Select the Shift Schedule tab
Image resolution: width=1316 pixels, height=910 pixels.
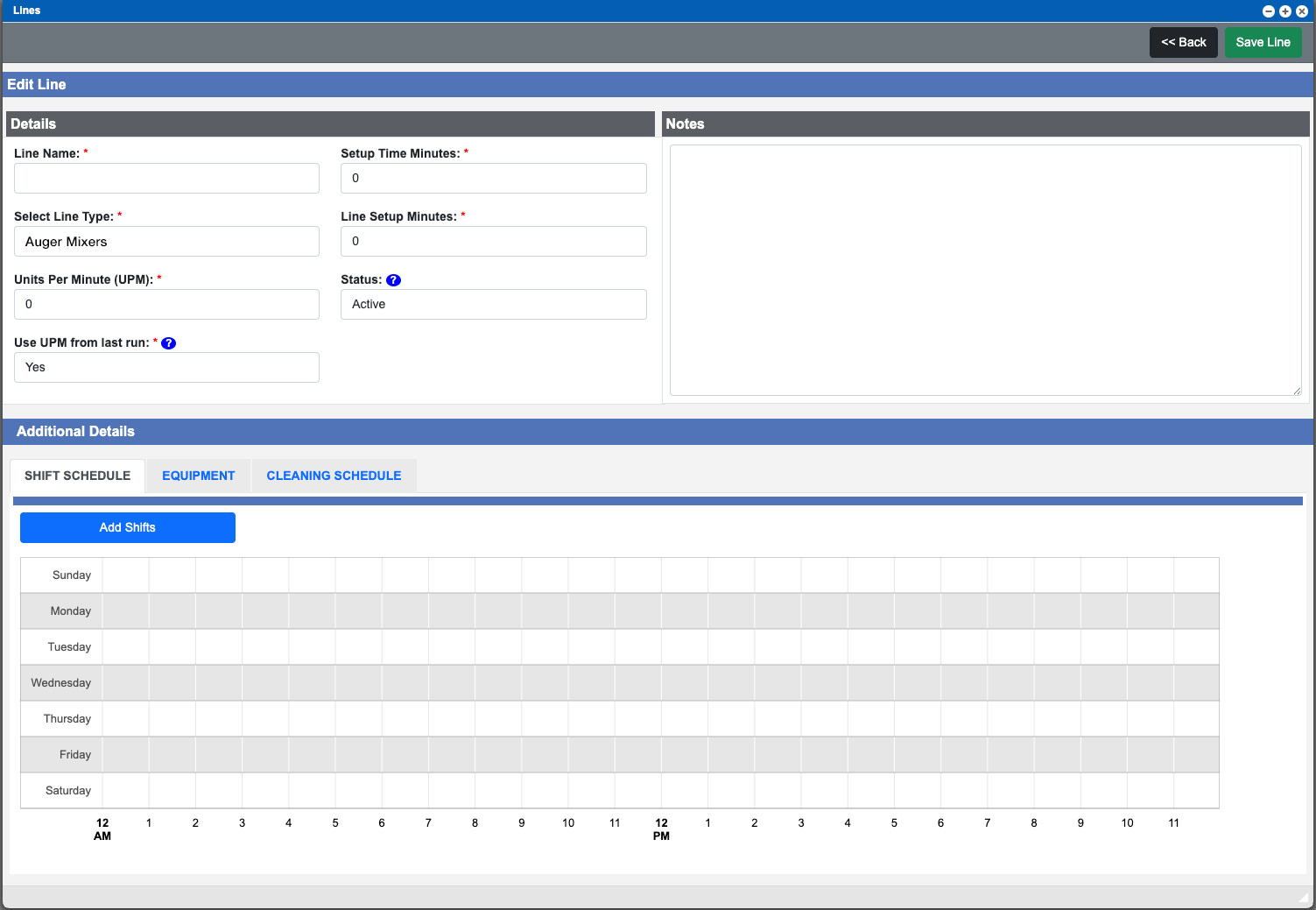point(77,476)
